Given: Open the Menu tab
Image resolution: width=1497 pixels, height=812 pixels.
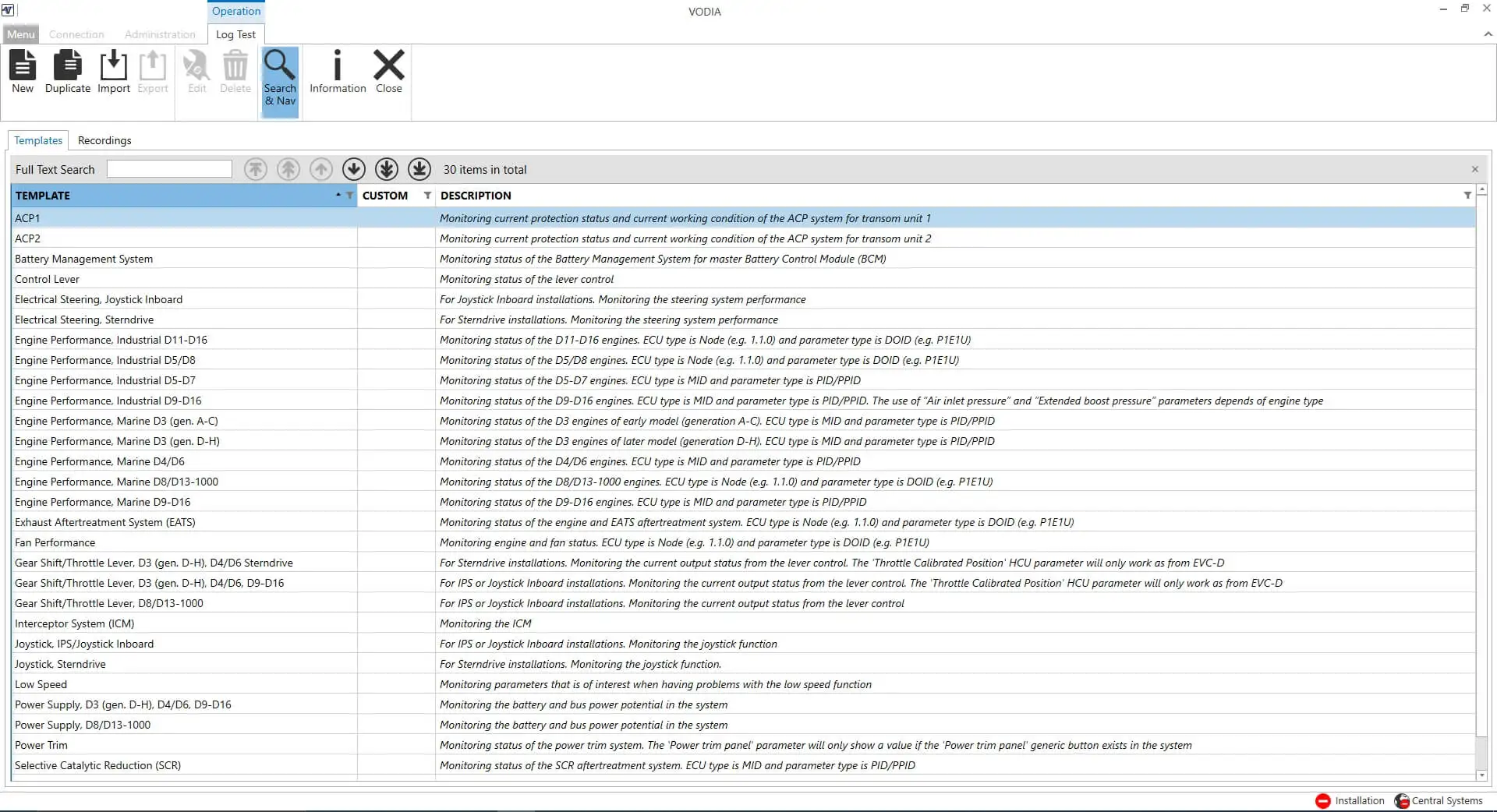Looking at the screenshot, I should click(x=20, y=34).
